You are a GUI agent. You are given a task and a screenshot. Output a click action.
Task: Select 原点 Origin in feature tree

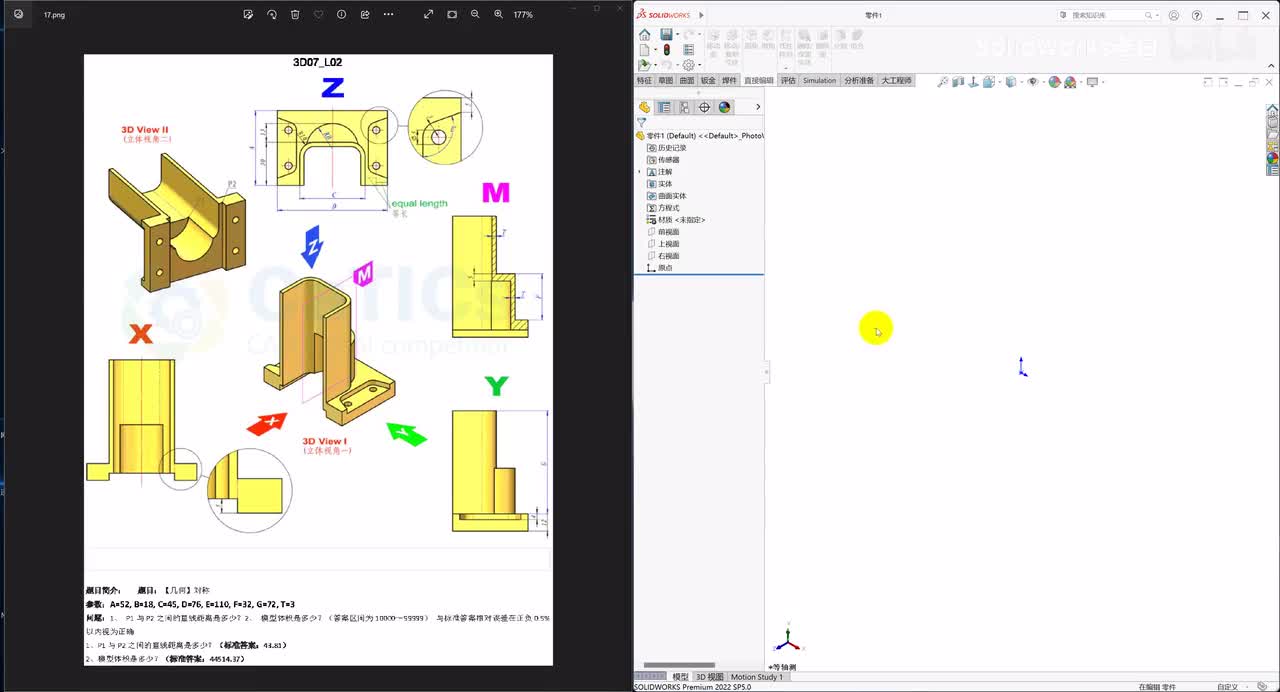pyautogui.click(x=665, y=268)
